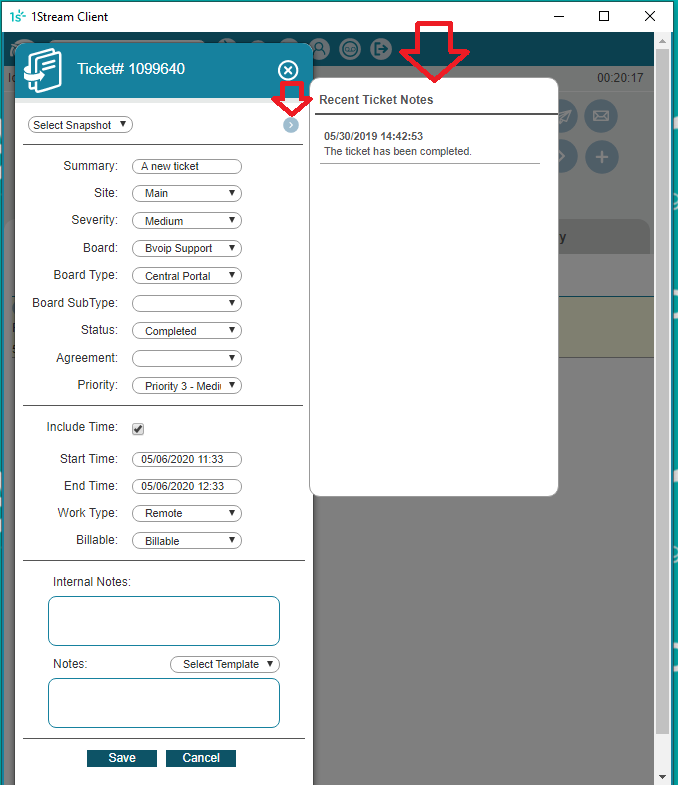This screenshot has width=678, height=785.
Task: Click the Start Time field
Action: click(x=187, y=459)
